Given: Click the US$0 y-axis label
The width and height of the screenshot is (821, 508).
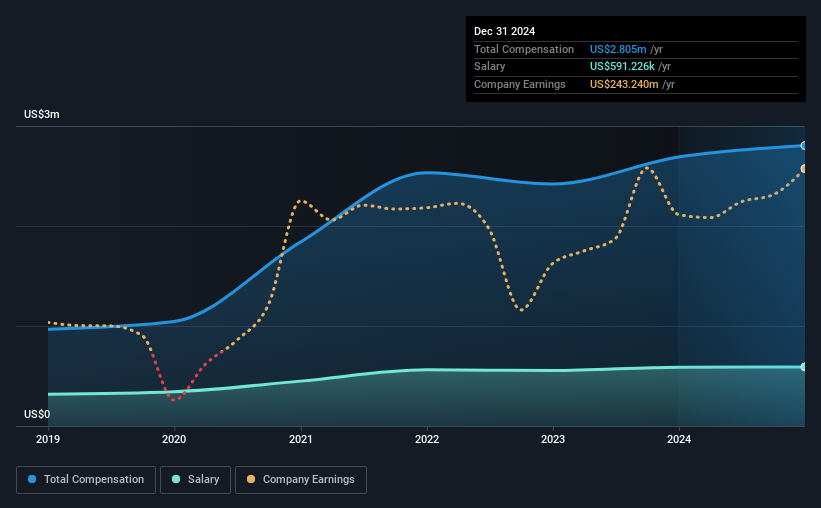Looking at the screenshot, I should (x=37, y=414).
